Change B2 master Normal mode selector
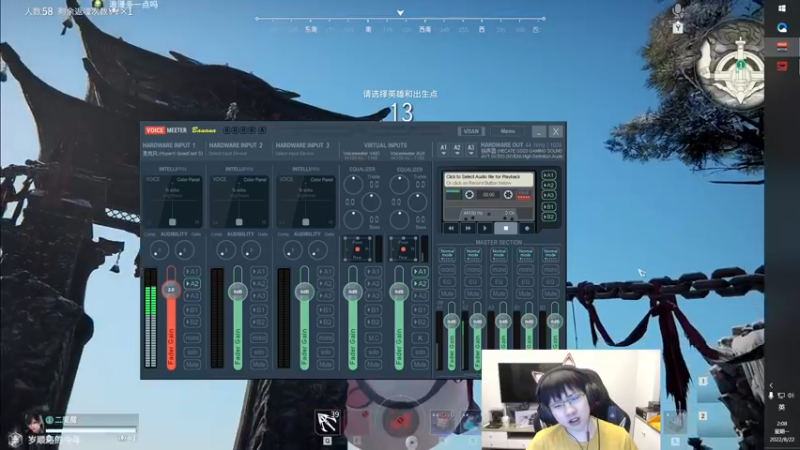 click(x=551, y=255)
